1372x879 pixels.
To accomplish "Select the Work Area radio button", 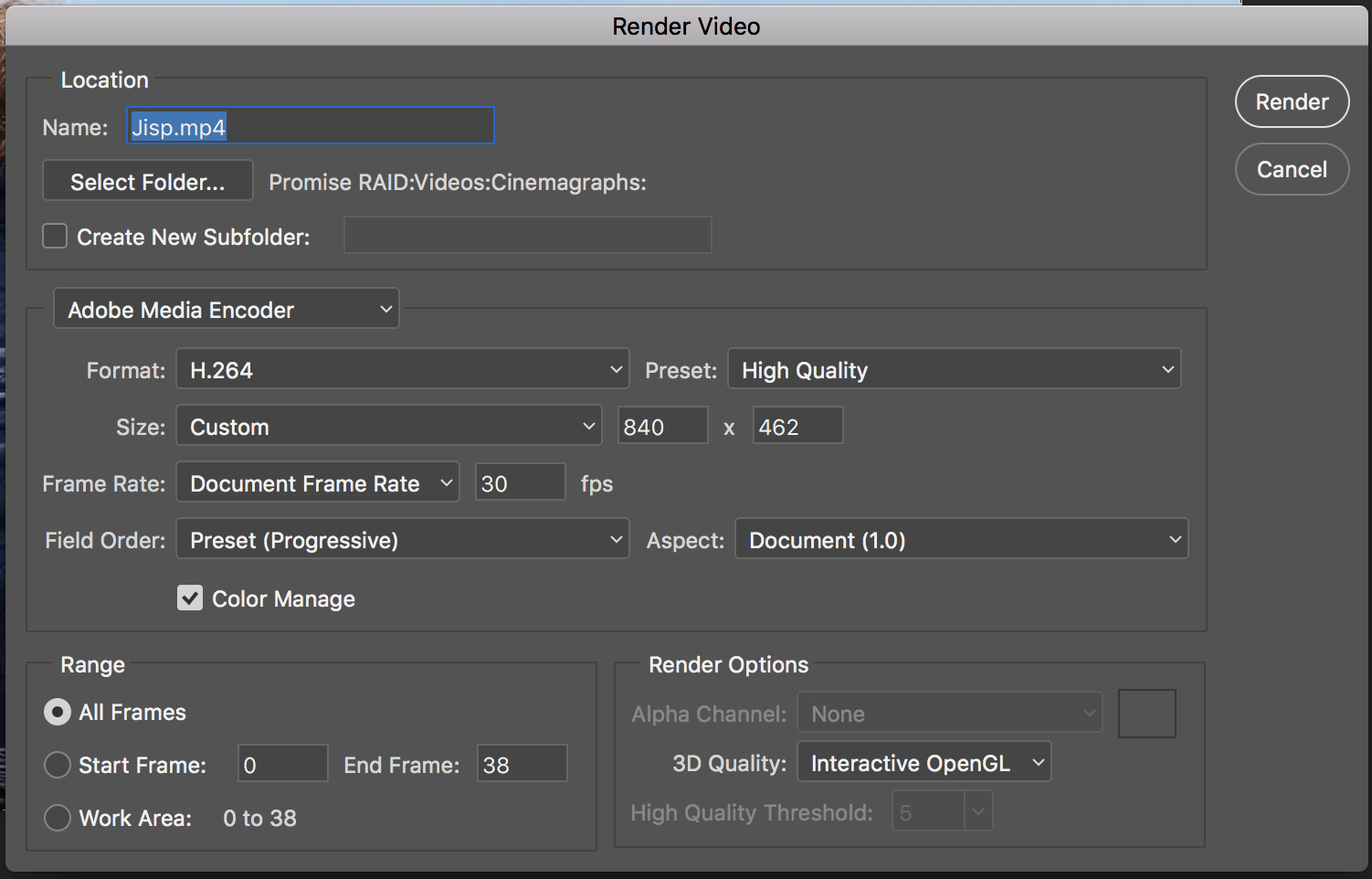I will (x=58, y=818).
